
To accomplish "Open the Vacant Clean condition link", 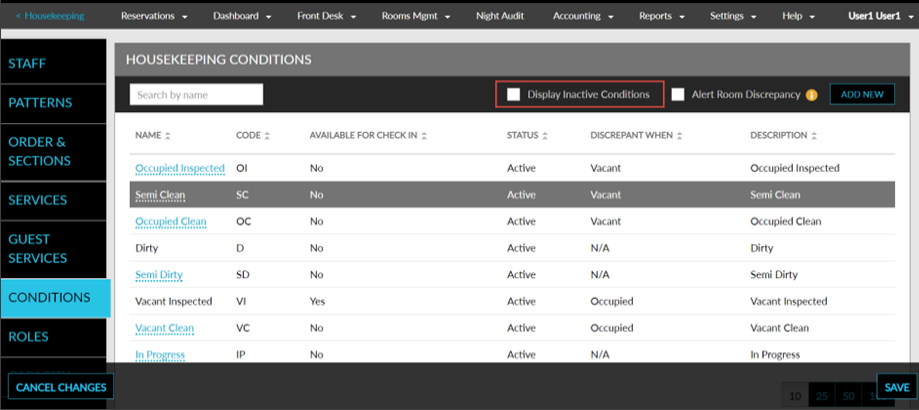I will pos(164,328).
